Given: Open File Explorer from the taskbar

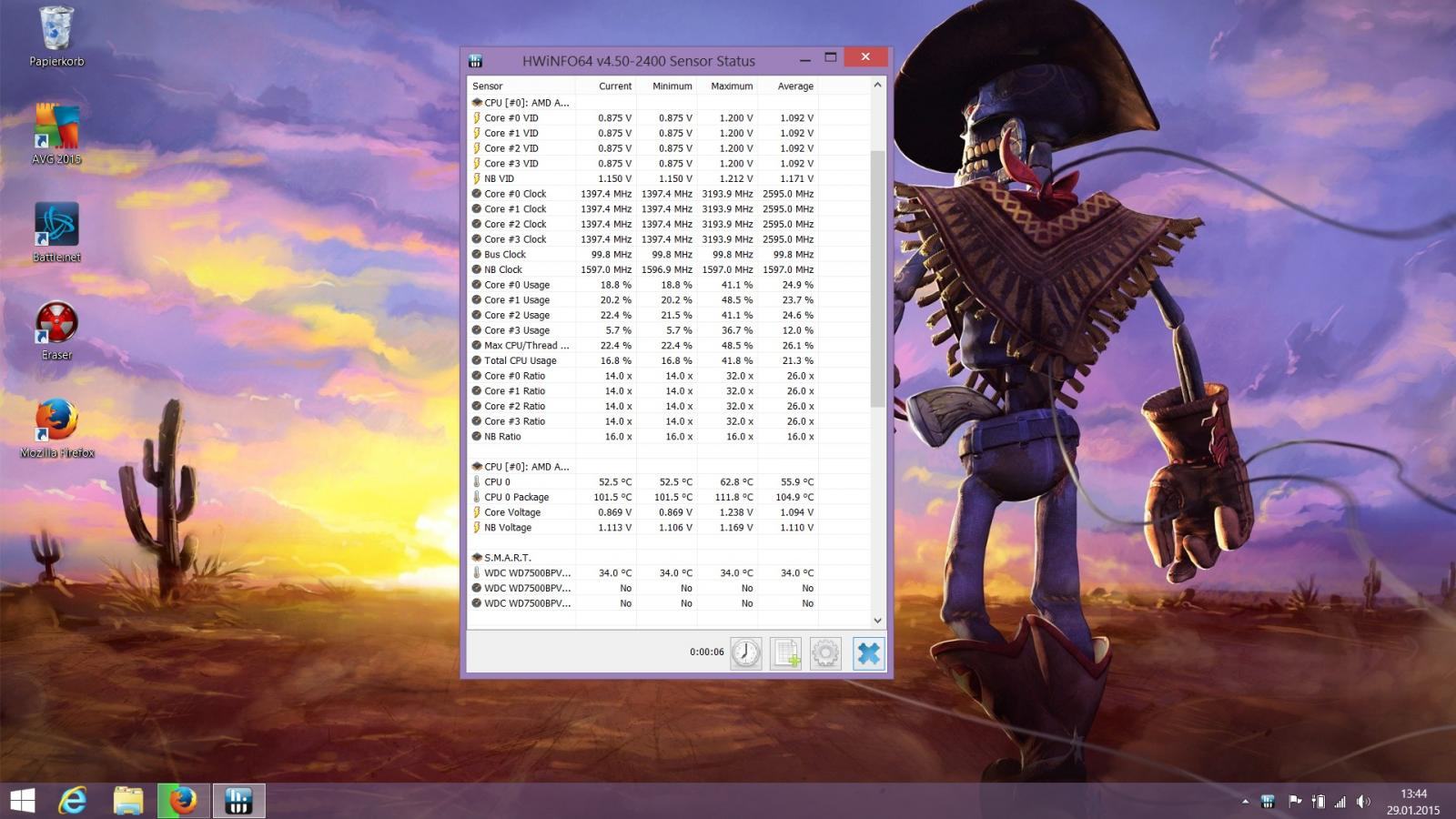Looking at the screenshot, I should (128, 801).
